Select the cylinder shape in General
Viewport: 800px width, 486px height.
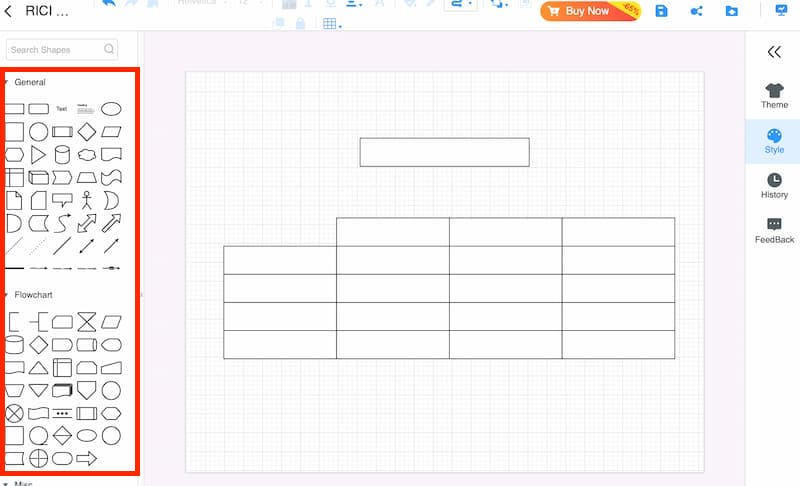(62, 155)
